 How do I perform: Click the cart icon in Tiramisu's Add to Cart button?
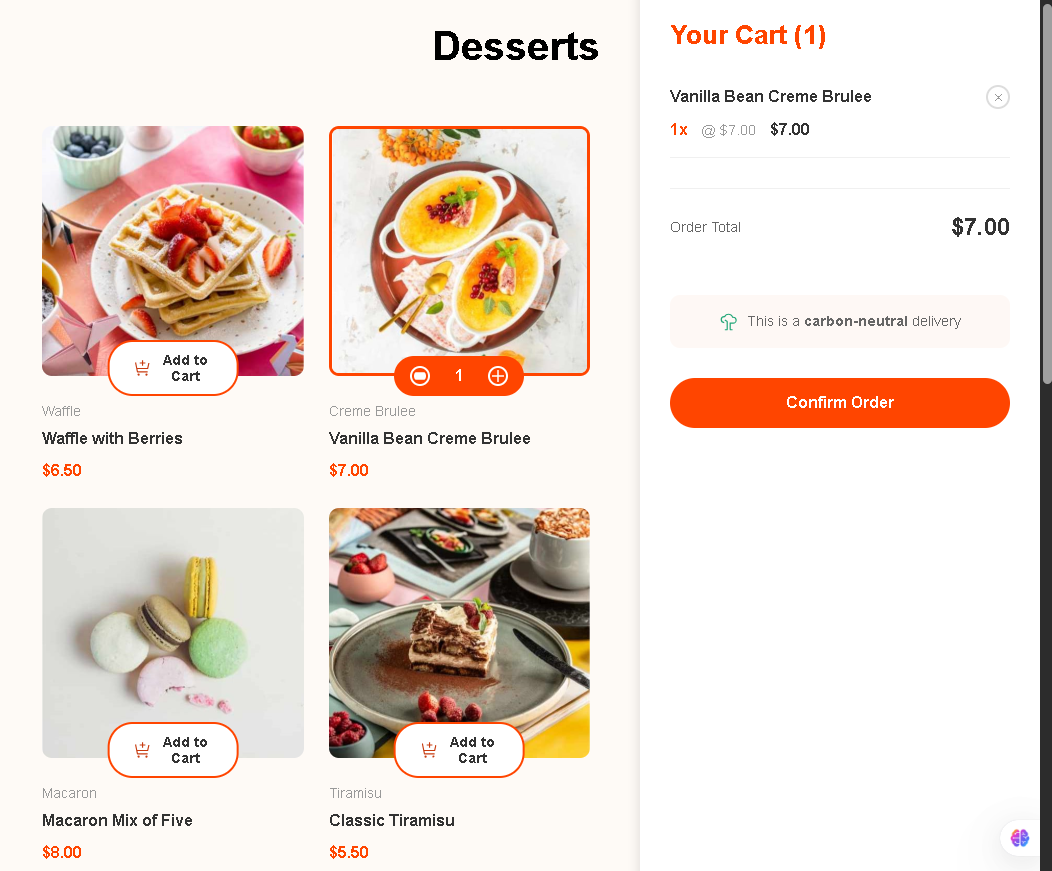click(429, 750)
